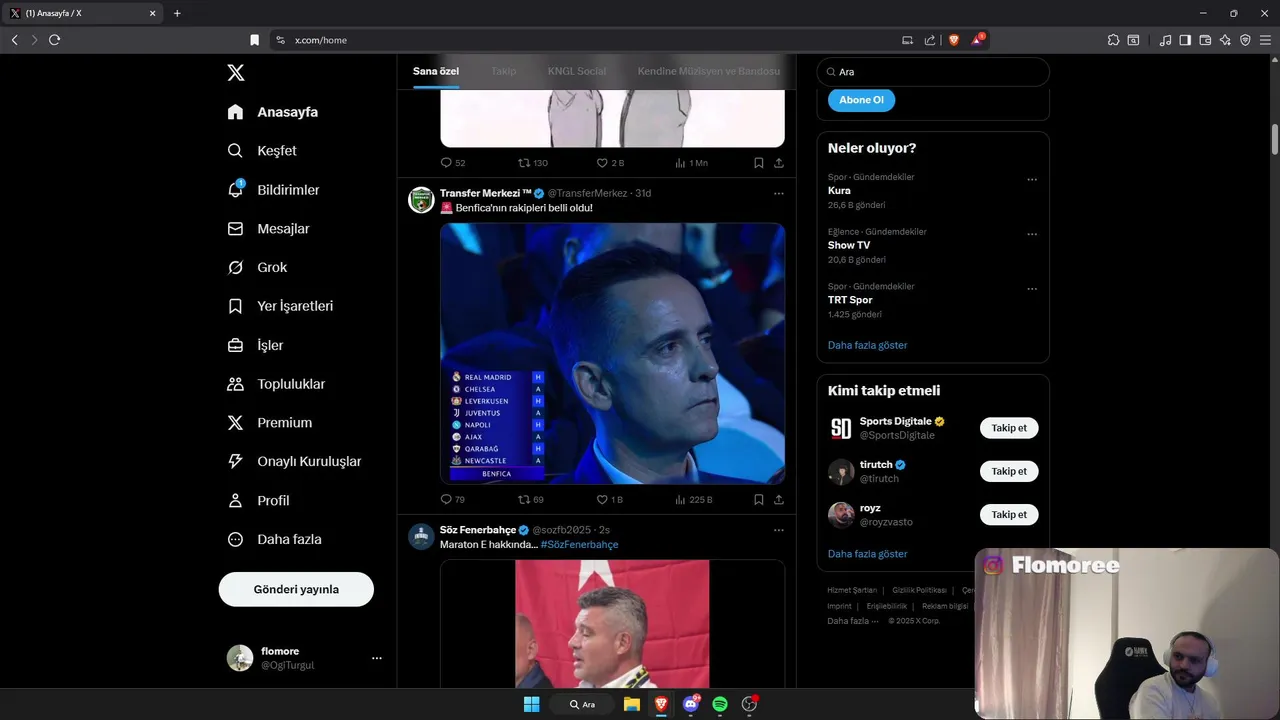Switch to Sana özel tab
Image resolution: width=1280 pixels, height=720 pixels.
pyautogui.click(x=436, y=71)
